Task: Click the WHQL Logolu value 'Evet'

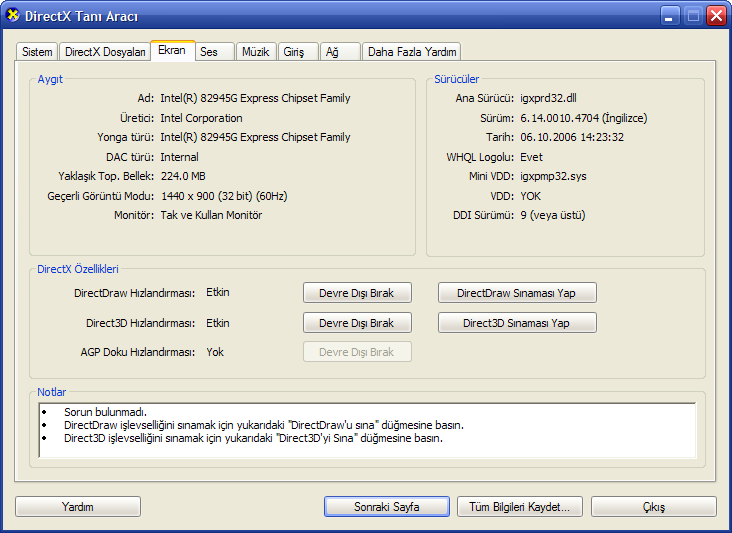Action: [x=532, y=157]
